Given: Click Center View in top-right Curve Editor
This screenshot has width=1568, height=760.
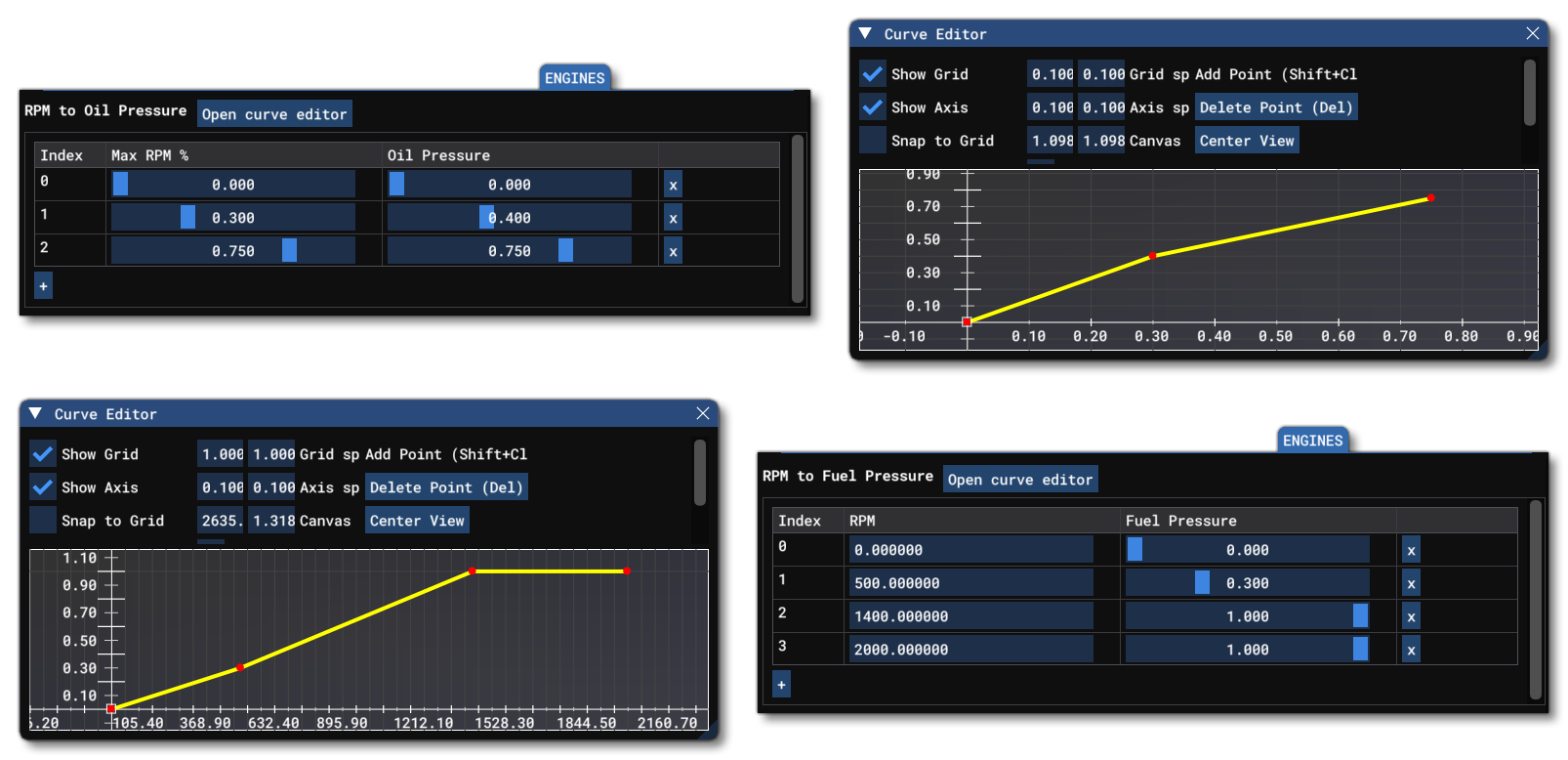Looking at the screenshot, I should click(1247, 141).
